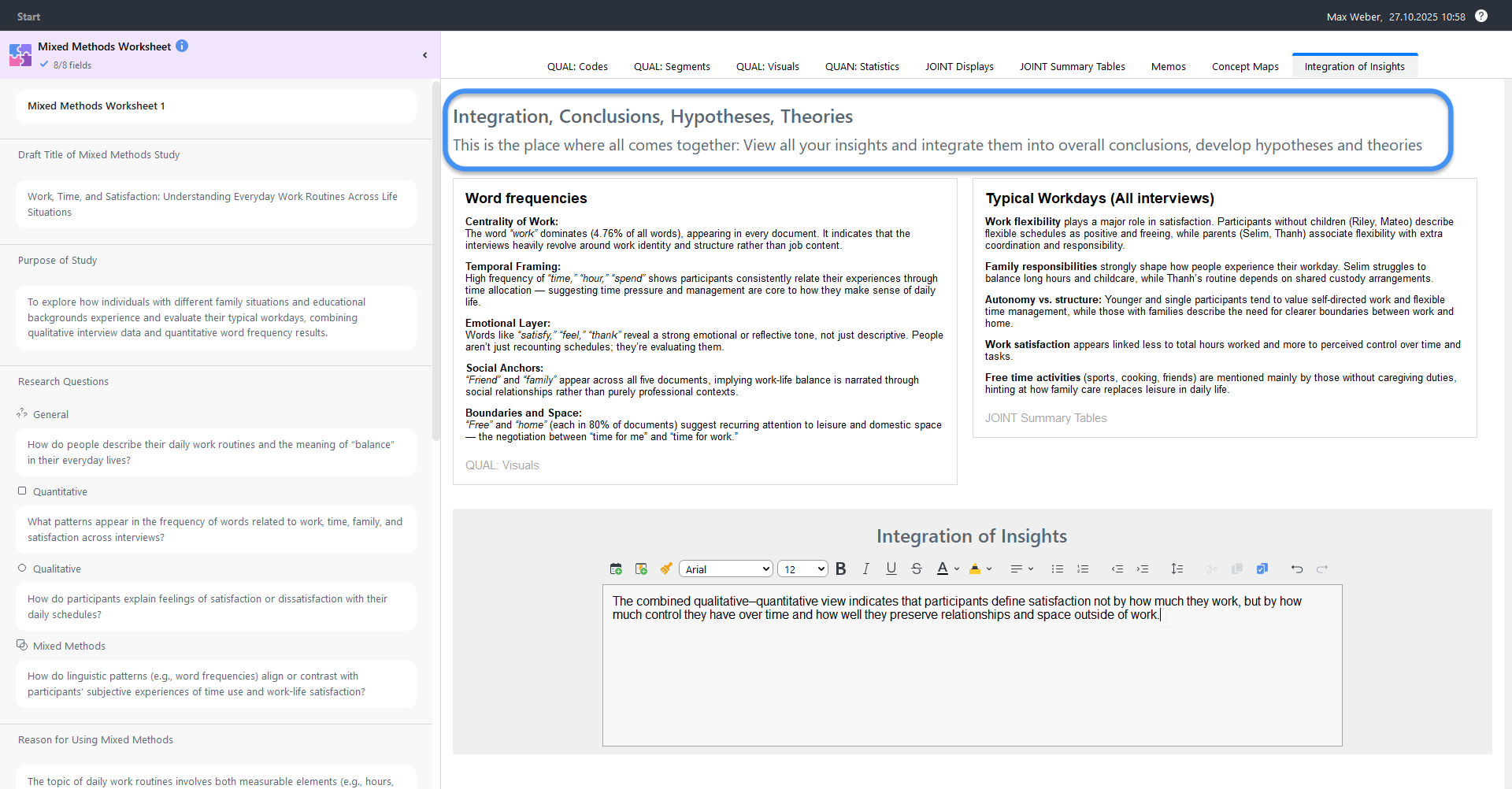Select the underline icon
The image size is (1512, 789).
point(891,569)
